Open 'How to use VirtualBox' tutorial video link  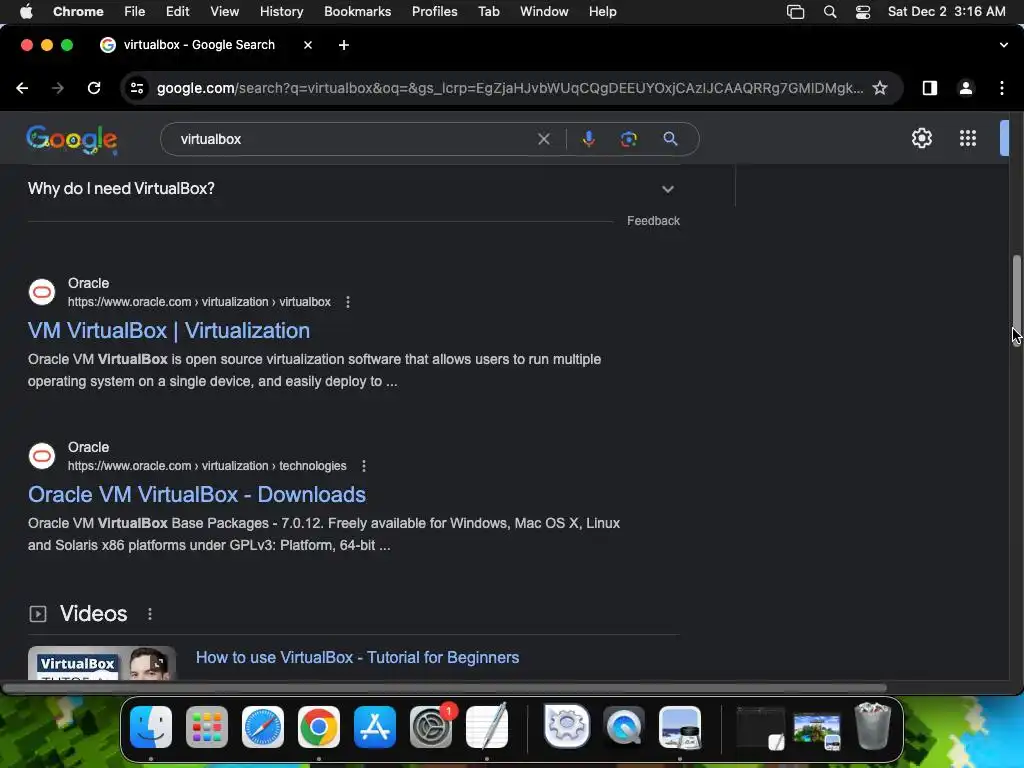tap(357, 658)
